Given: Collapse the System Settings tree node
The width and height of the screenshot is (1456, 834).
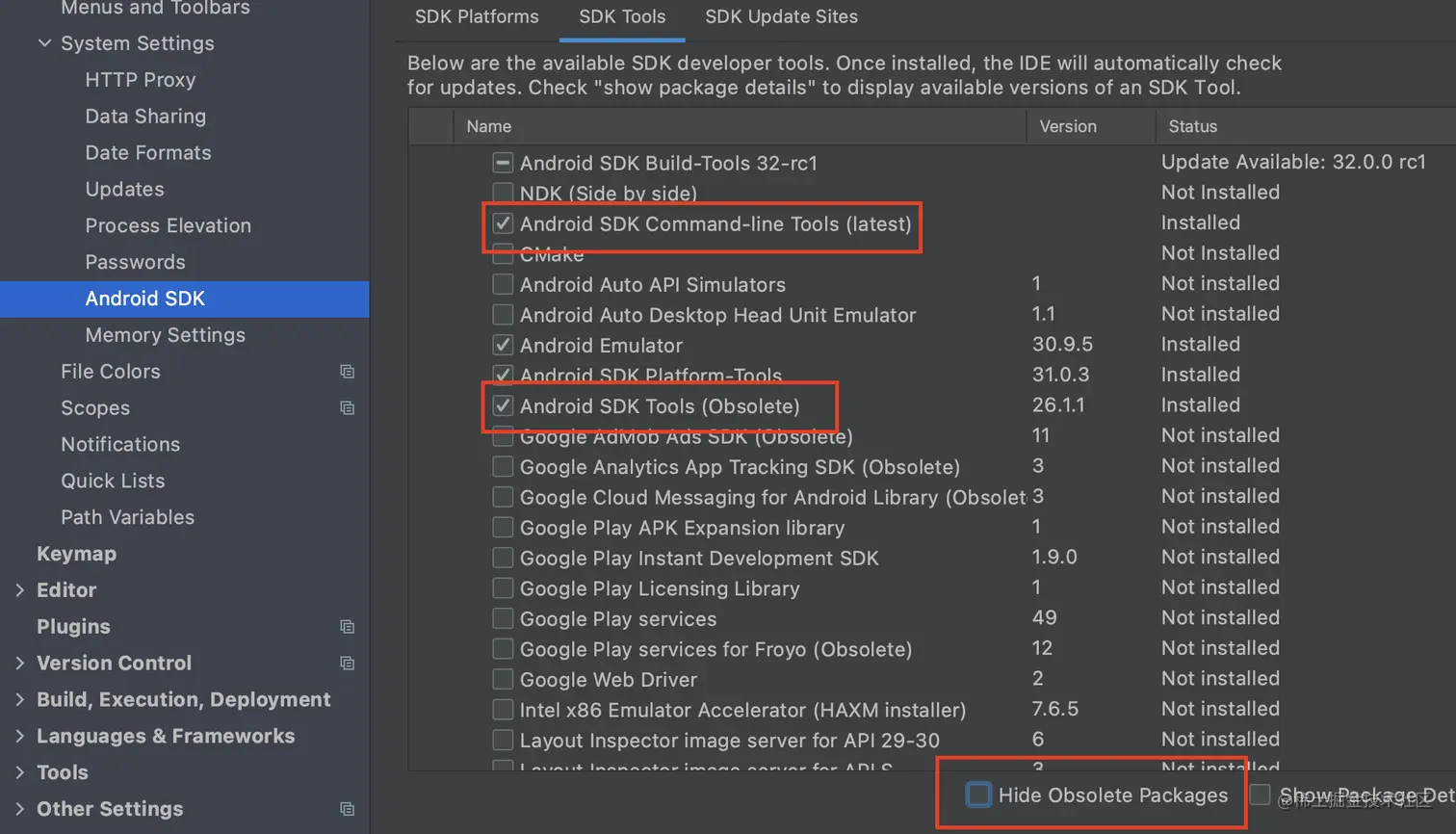Looking at the screenshot, I should [x=44, y=43].
